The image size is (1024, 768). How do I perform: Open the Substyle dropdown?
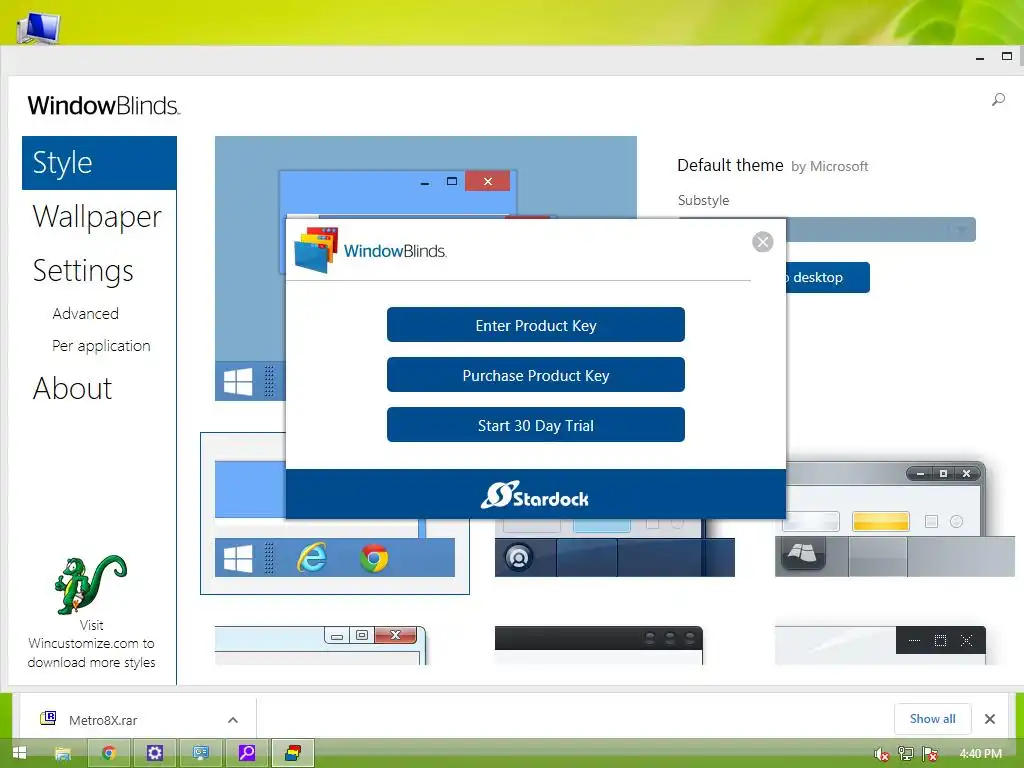881,230
